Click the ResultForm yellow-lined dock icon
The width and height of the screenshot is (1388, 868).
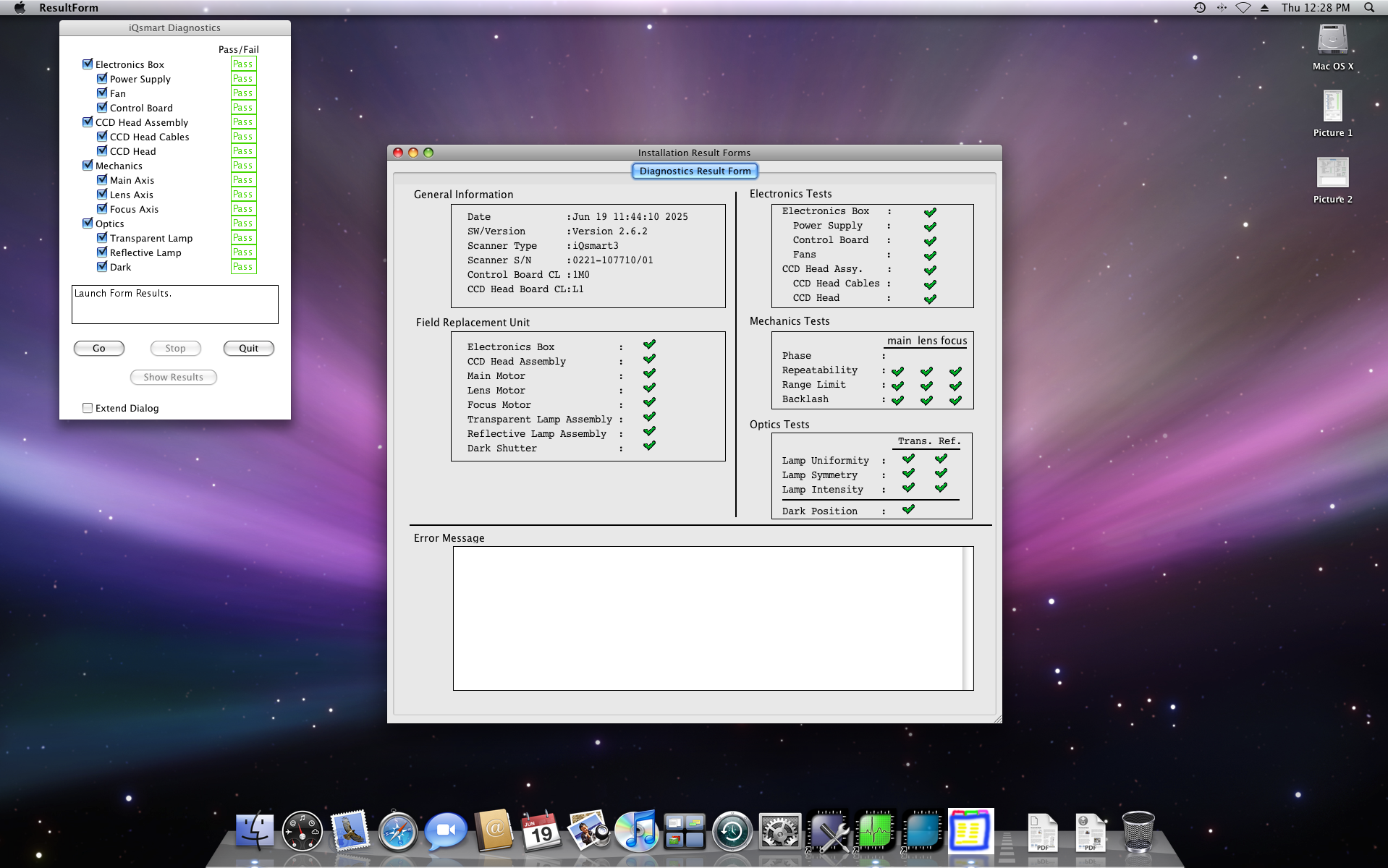pos(971,831)
